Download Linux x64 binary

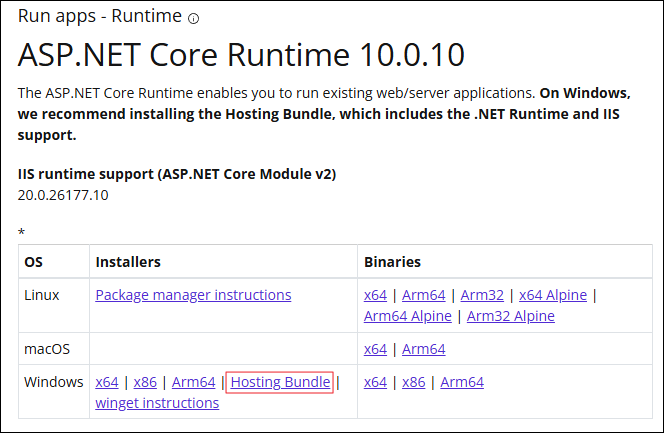[x=375, y=295]
